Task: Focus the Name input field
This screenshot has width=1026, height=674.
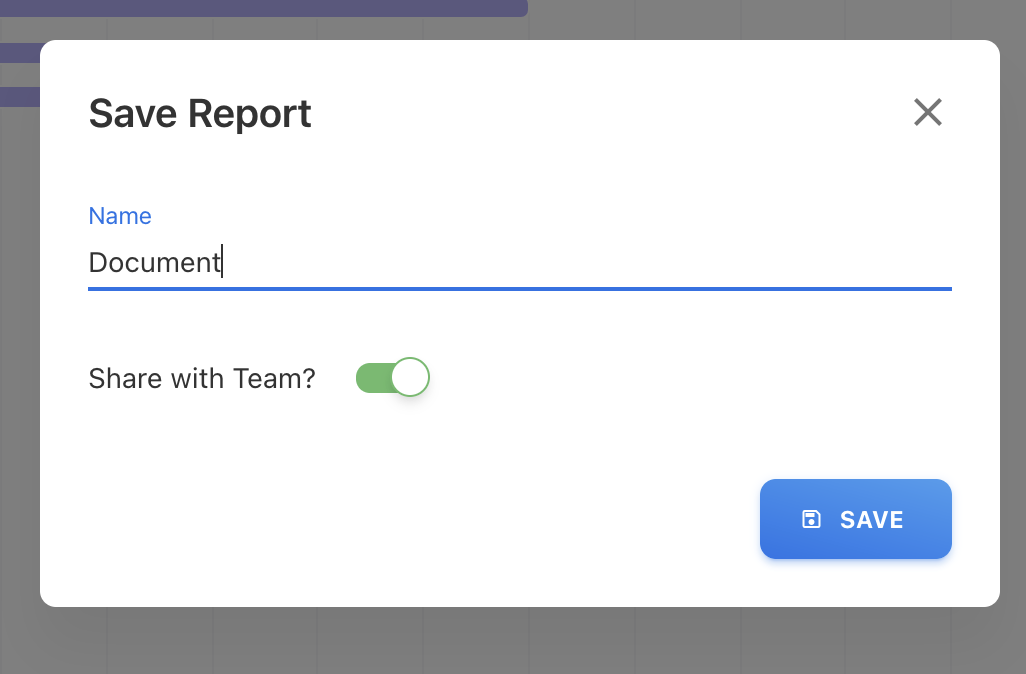Action: pos(519,262)
